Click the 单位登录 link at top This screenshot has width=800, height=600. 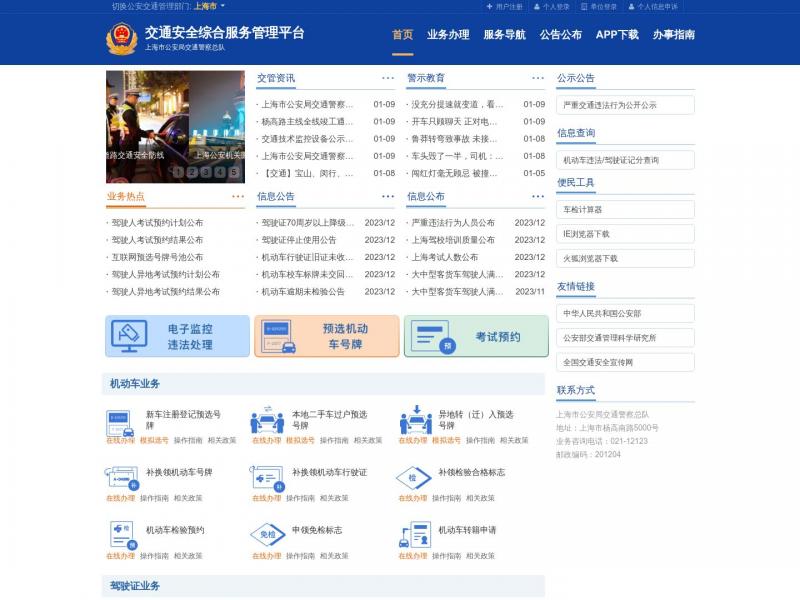599,7
